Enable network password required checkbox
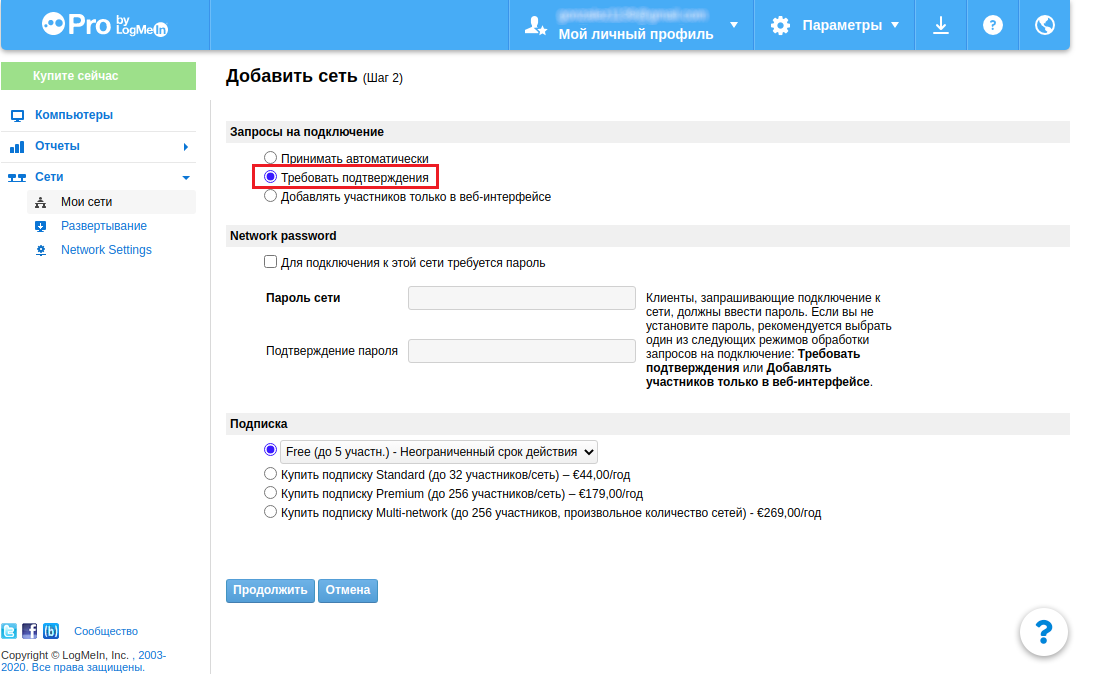This screenshot has height=690, width=1110. coord(270,262)
